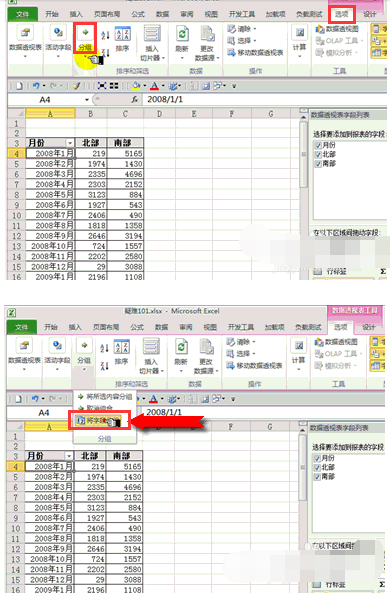Click 移动数据透视表 in lower screenshot ribbon
This screenshot has height=597, width=390.
coord(255,366)
